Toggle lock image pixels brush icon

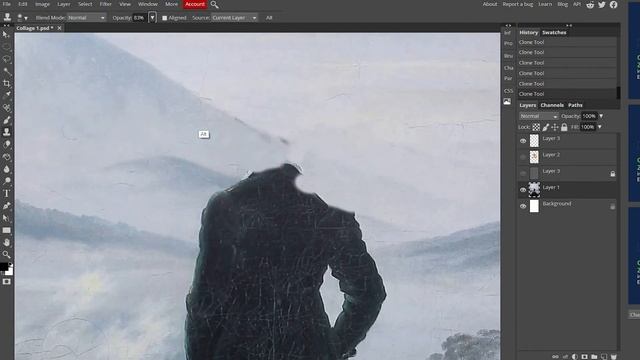[545, 127]
